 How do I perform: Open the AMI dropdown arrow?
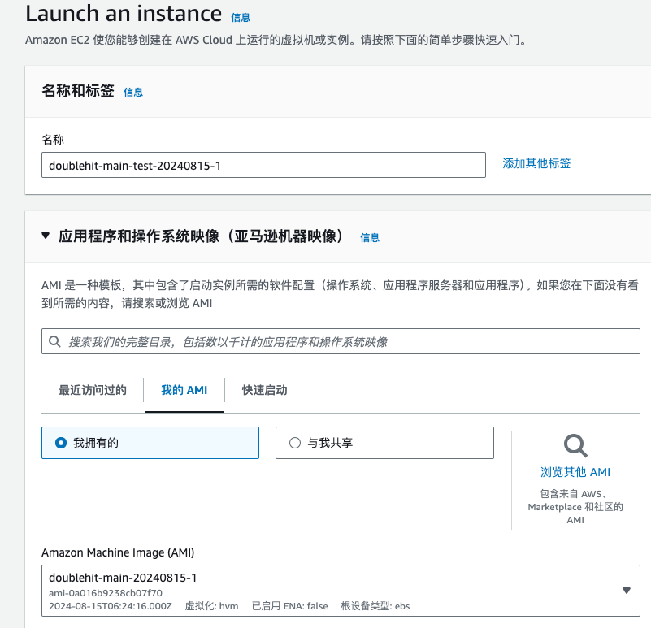[627, 590]
